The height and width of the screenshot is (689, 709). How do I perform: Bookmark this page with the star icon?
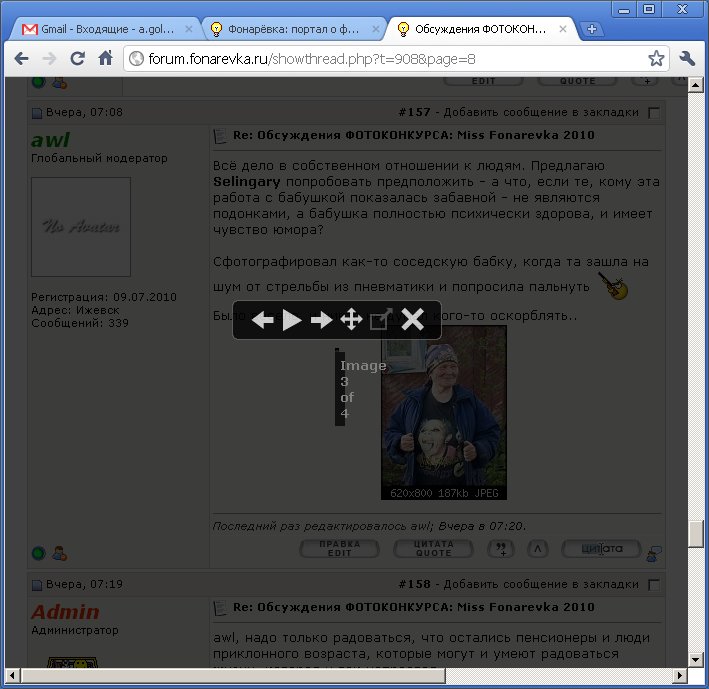(656, 58)
